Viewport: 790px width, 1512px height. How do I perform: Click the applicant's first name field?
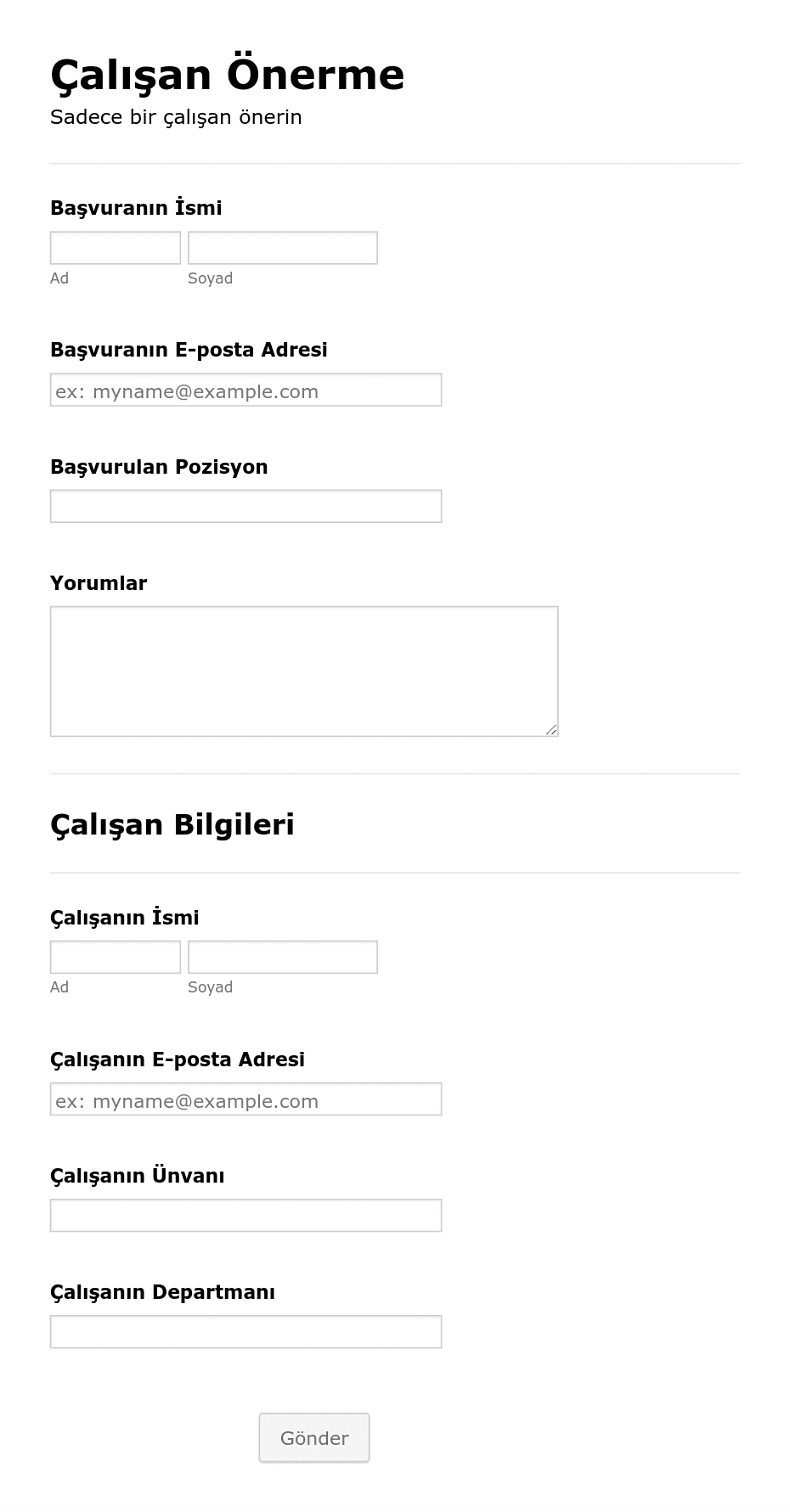click(116, 248)
